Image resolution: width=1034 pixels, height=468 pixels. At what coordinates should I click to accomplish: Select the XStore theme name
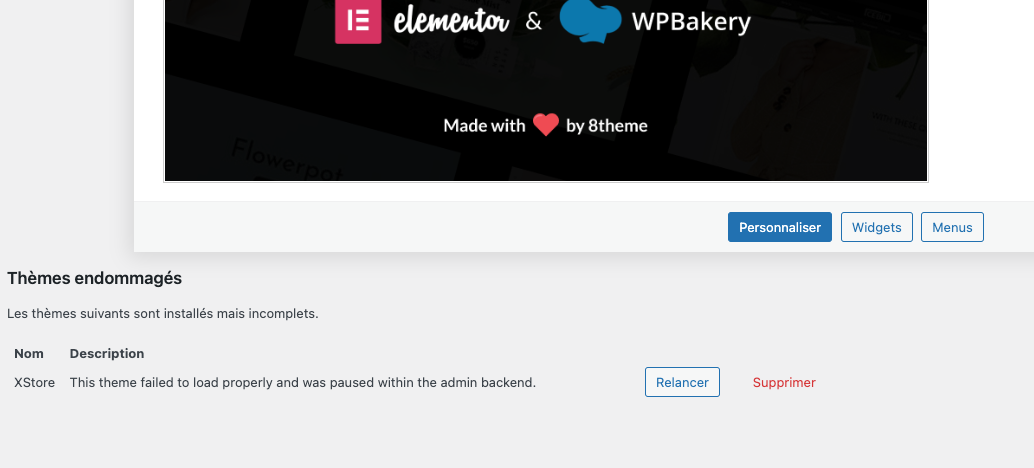(34, 382)
